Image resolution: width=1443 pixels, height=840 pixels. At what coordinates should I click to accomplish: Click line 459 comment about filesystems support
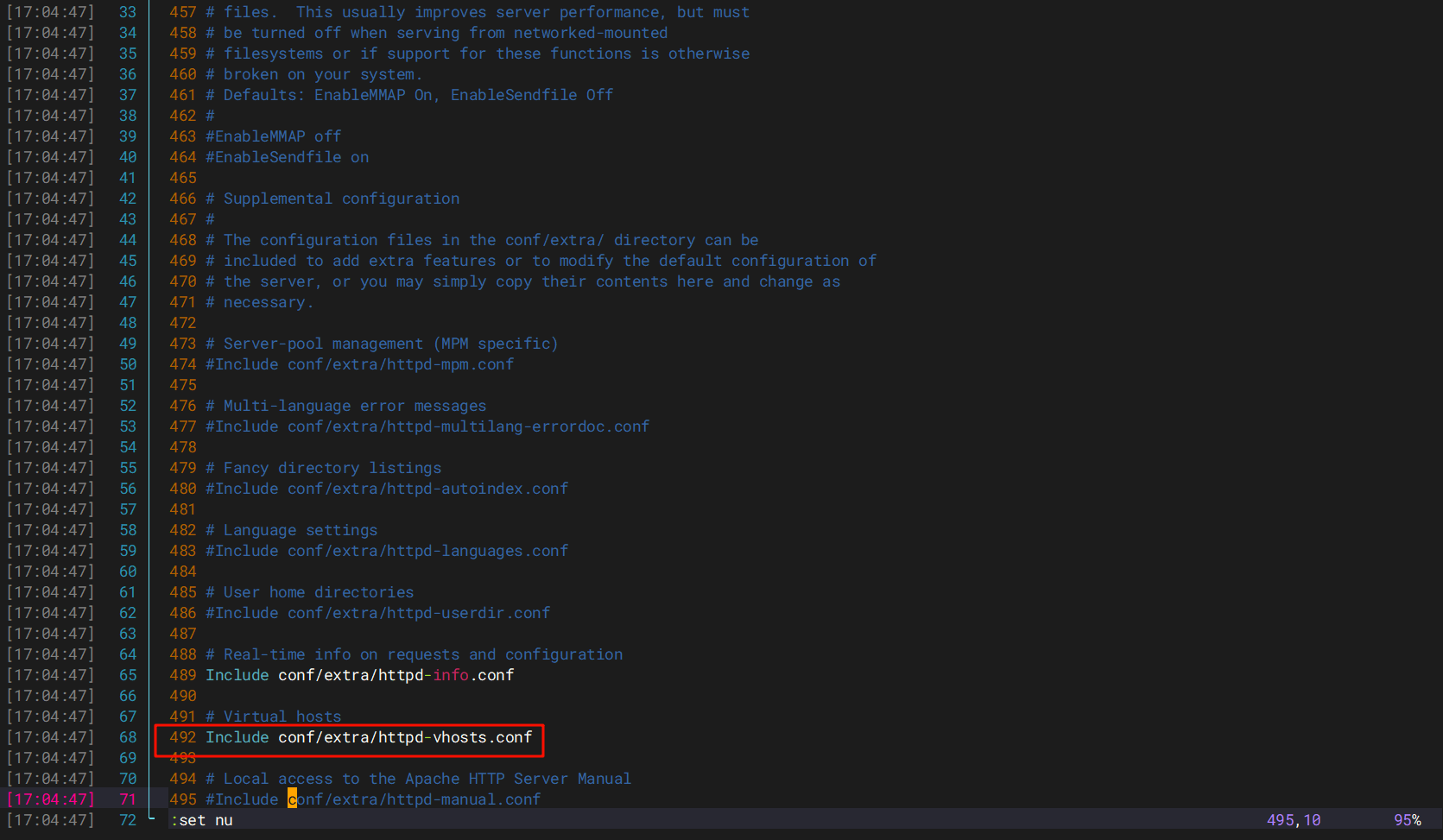pyautogui.click(x=478, y=54)
